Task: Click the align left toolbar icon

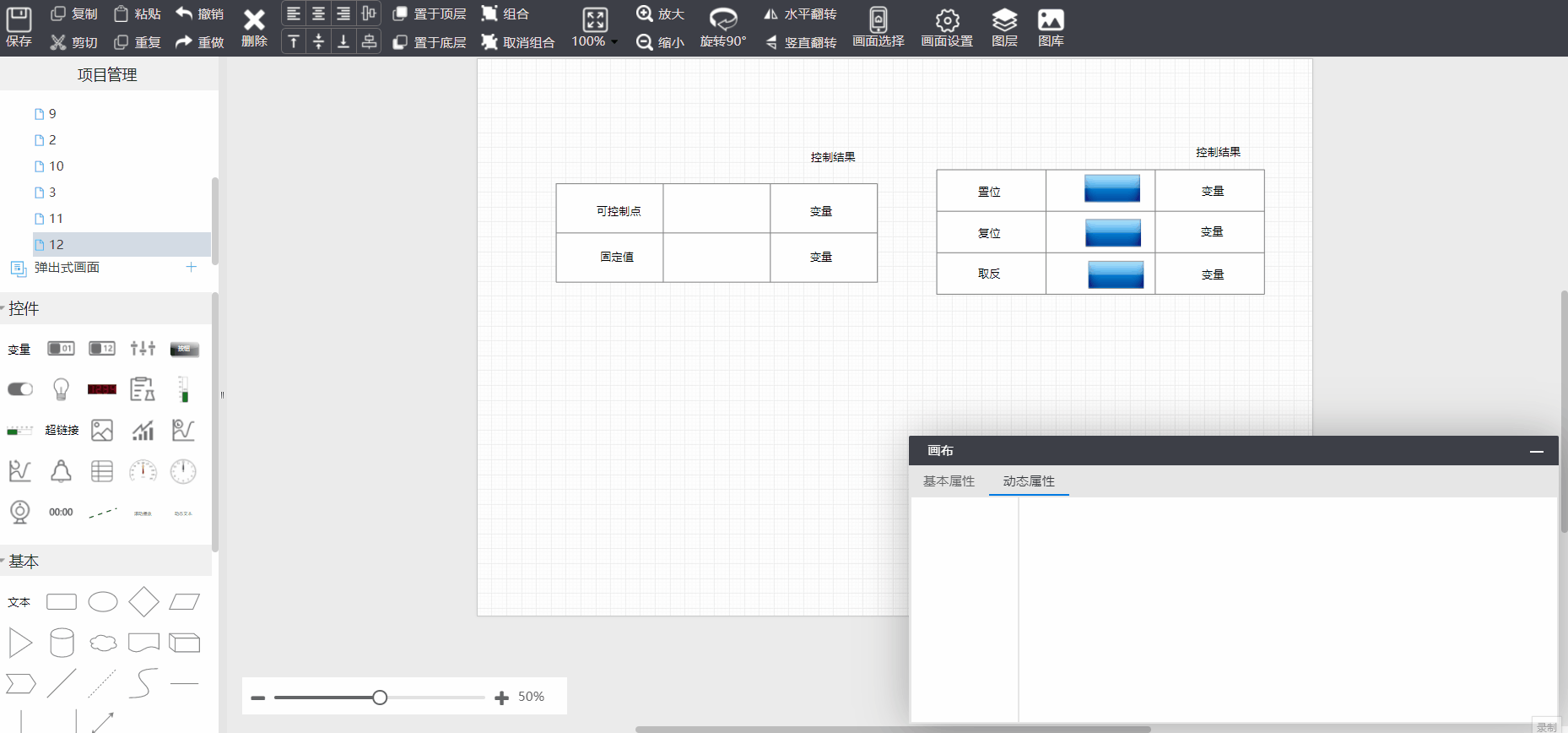Action: [293, 14]
